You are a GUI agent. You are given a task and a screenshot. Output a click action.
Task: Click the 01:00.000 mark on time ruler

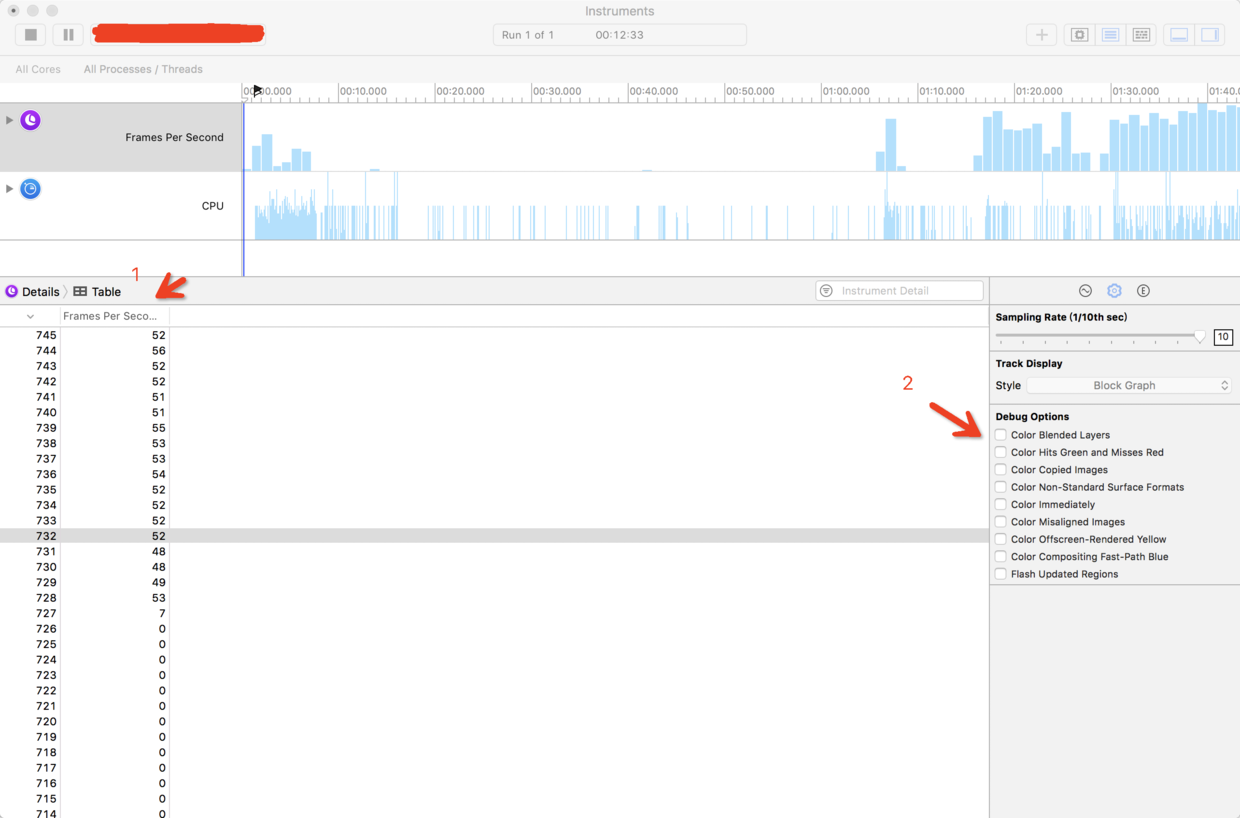(x=846, y=91)
